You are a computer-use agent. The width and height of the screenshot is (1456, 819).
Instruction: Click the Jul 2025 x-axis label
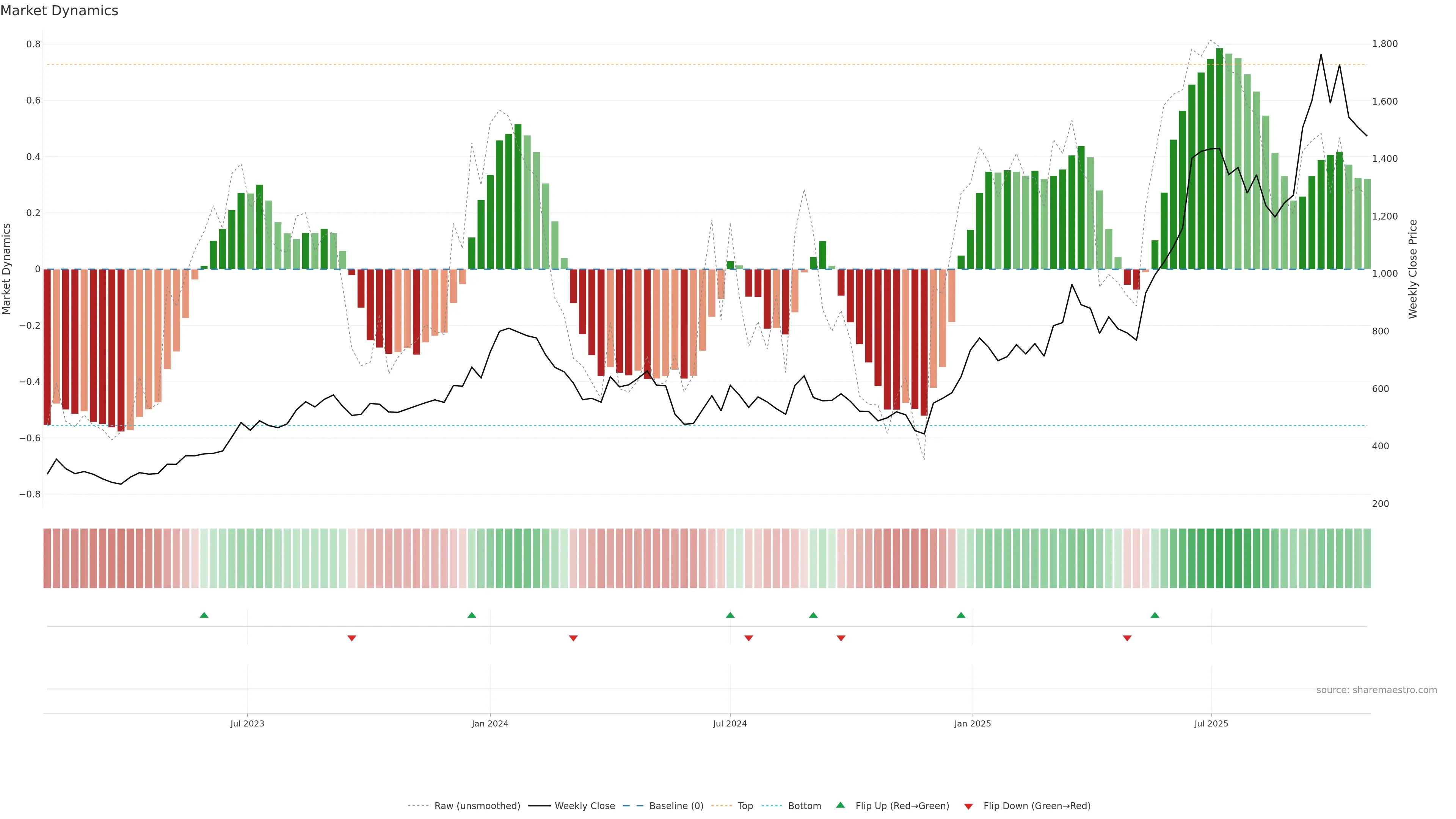click(x=1211, y=723)
